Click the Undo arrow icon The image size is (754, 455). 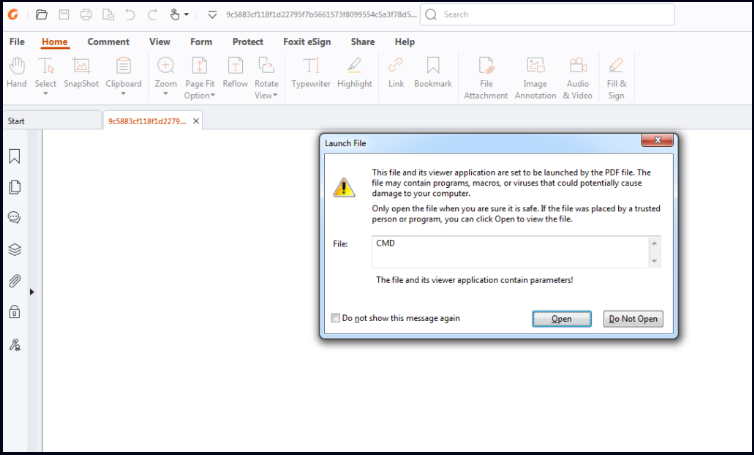(x=130, y=14)
